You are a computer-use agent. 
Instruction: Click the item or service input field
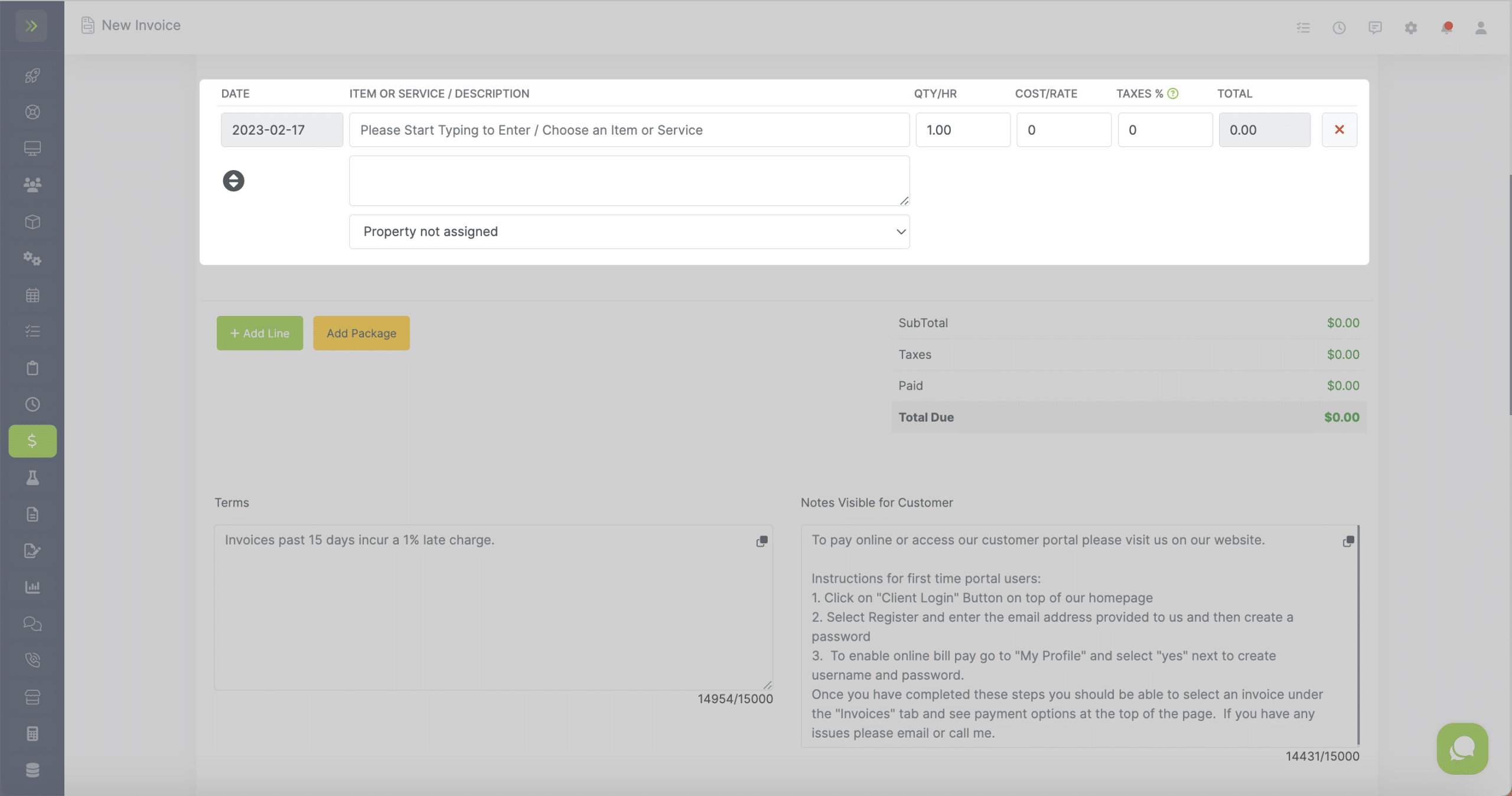click(x=629, y=130)
